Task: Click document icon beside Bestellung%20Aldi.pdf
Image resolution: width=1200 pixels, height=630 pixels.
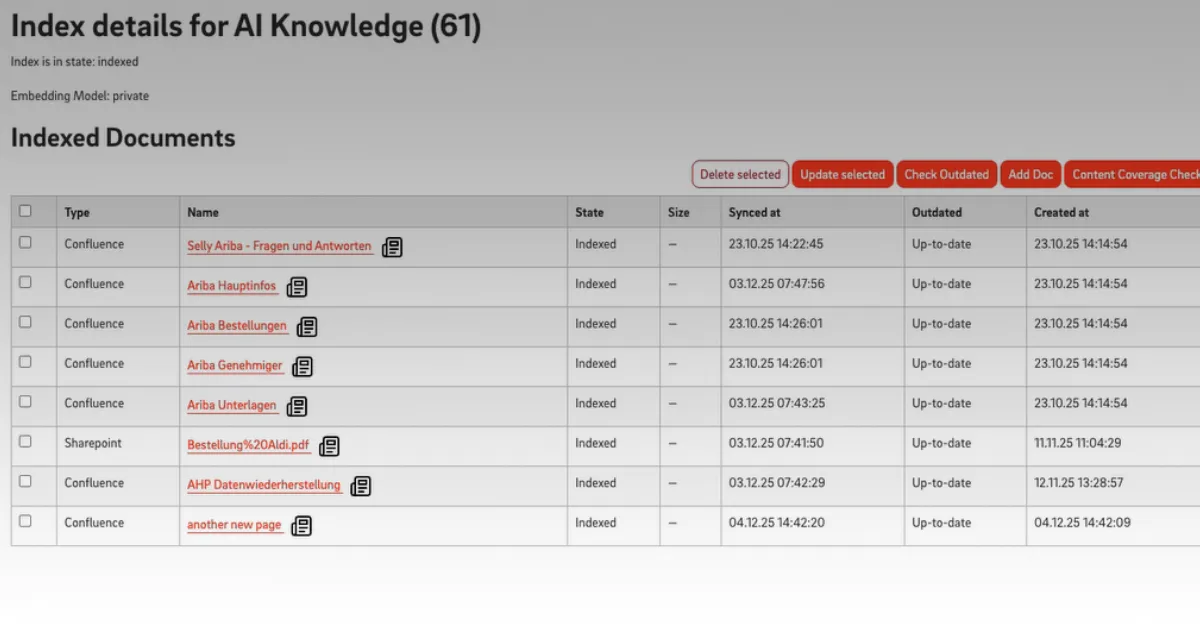Action: (x=329, y=446)
